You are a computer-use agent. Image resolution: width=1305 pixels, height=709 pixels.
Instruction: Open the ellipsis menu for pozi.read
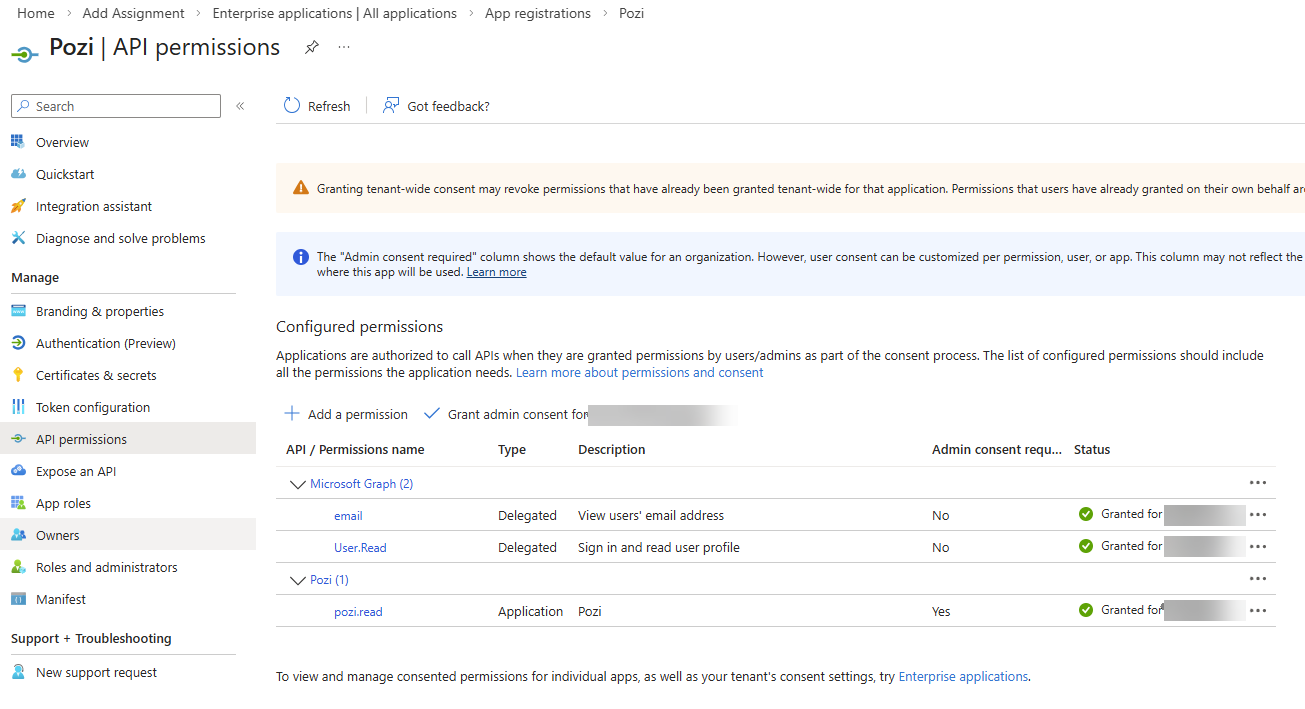coord(1257,610)
